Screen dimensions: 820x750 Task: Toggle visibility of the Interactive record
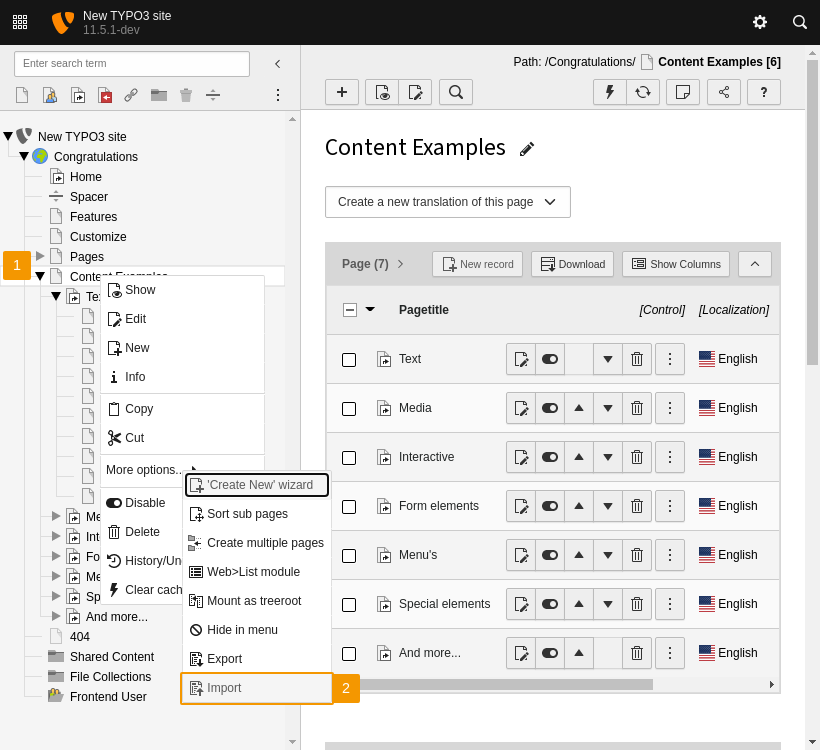549,457
